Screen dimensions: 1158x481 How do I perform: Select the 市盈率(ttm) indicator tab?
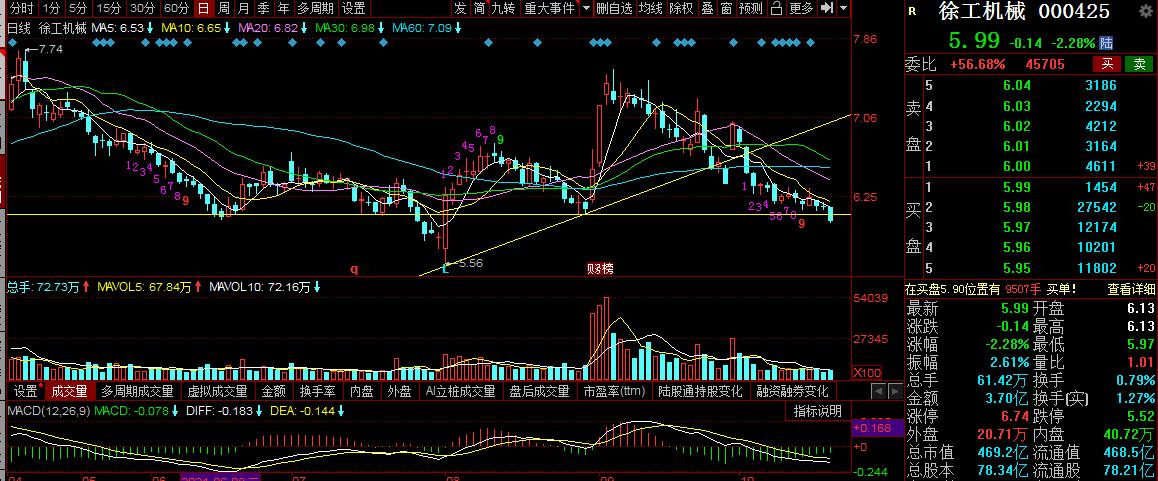(614, 391)
